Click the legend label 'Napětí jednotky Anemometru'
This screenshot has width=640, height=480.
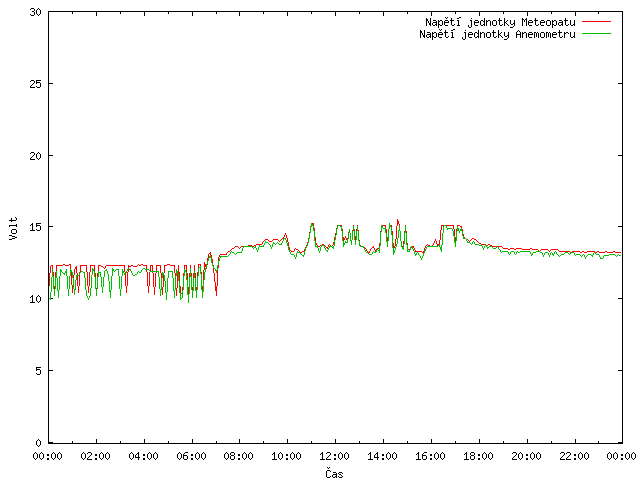click(x=497, y=34)
